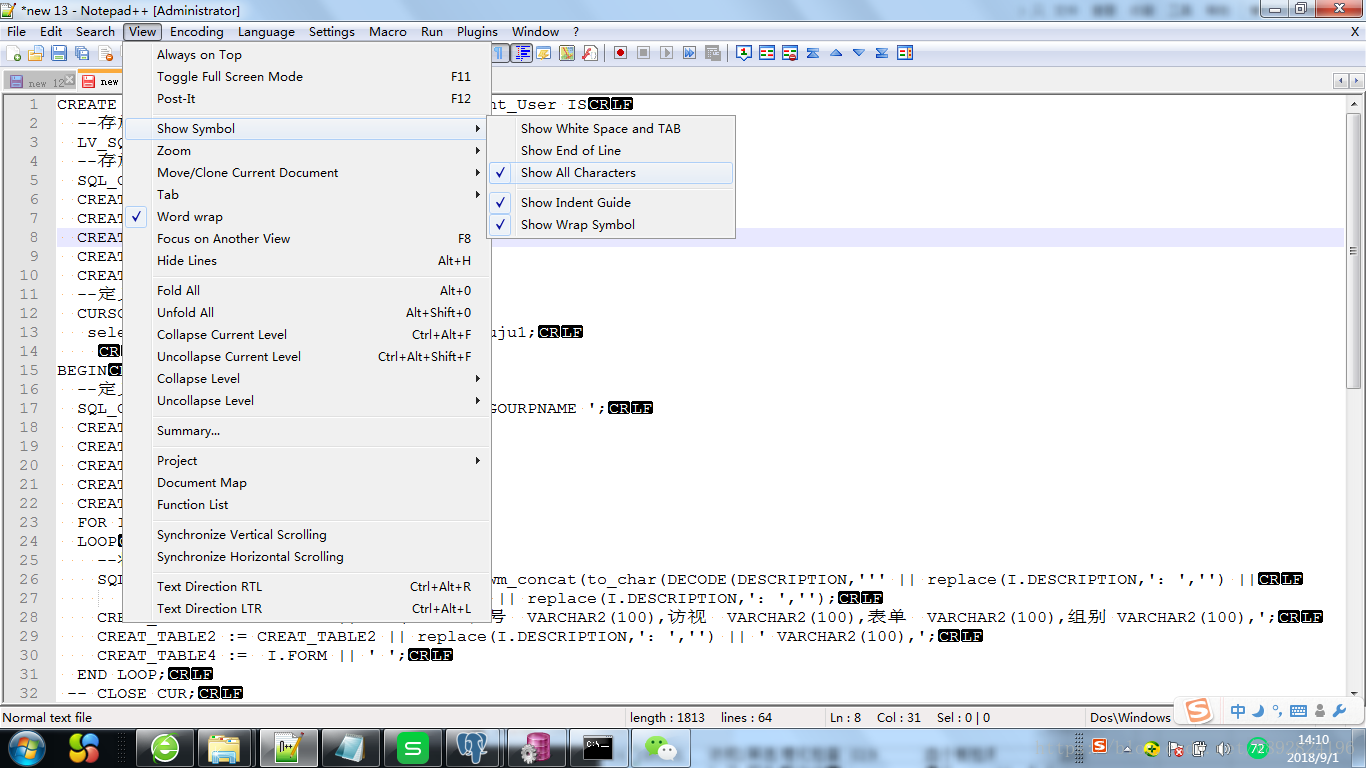Screen dimensions: 1366x768
Task: Click the New file toolbar icon
Action: (15, 53)
